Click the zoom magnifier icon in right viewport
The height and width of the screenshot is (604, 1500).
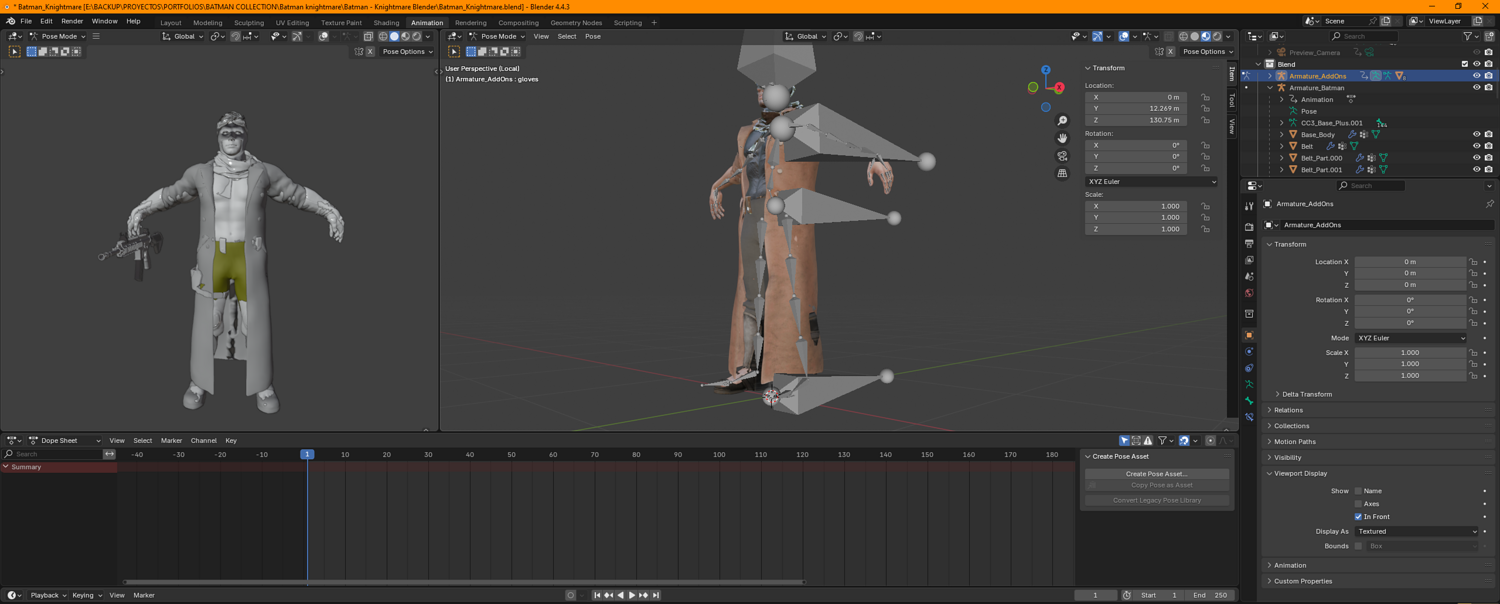point(1062,121)
